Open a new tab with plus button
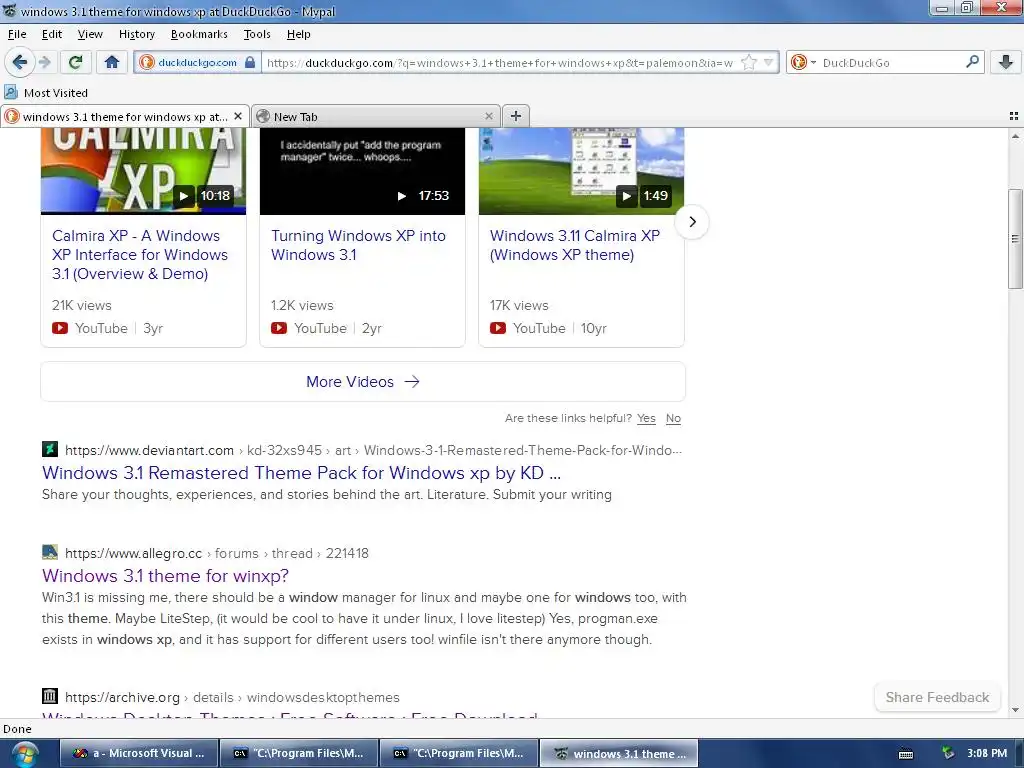1024x768 pixels. click(x=516, y=116)
